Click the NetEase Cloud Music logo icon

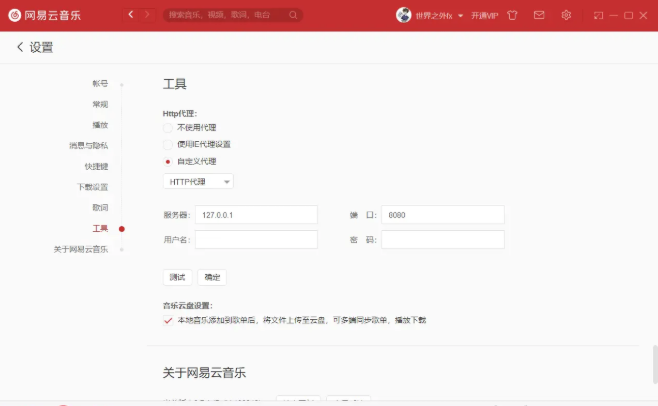click(x=15, y=15)
